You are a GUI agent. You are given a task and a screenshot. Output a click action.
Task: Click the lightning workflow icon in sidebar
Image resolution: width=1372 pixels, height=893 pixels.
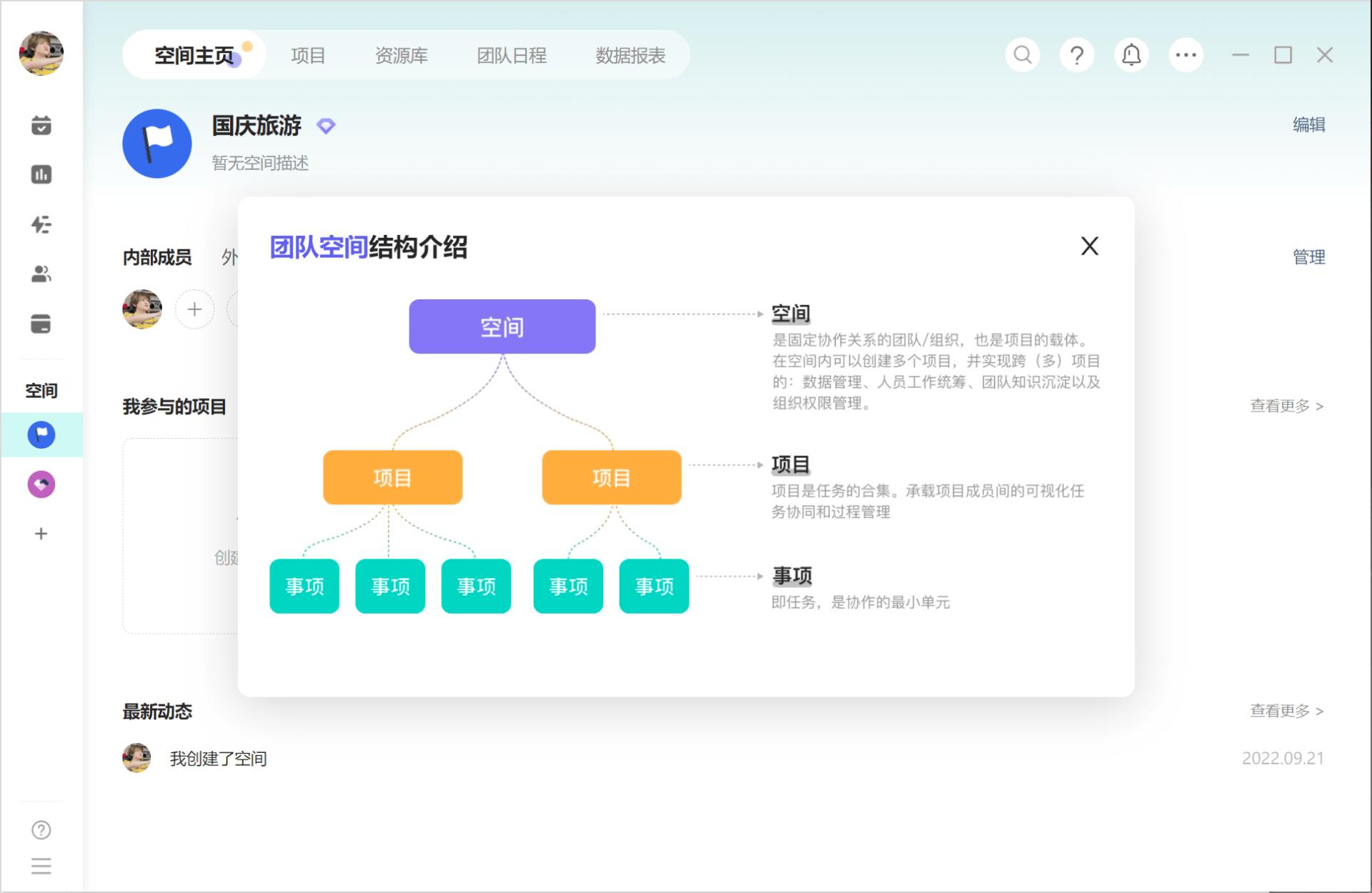pos(41,223)
